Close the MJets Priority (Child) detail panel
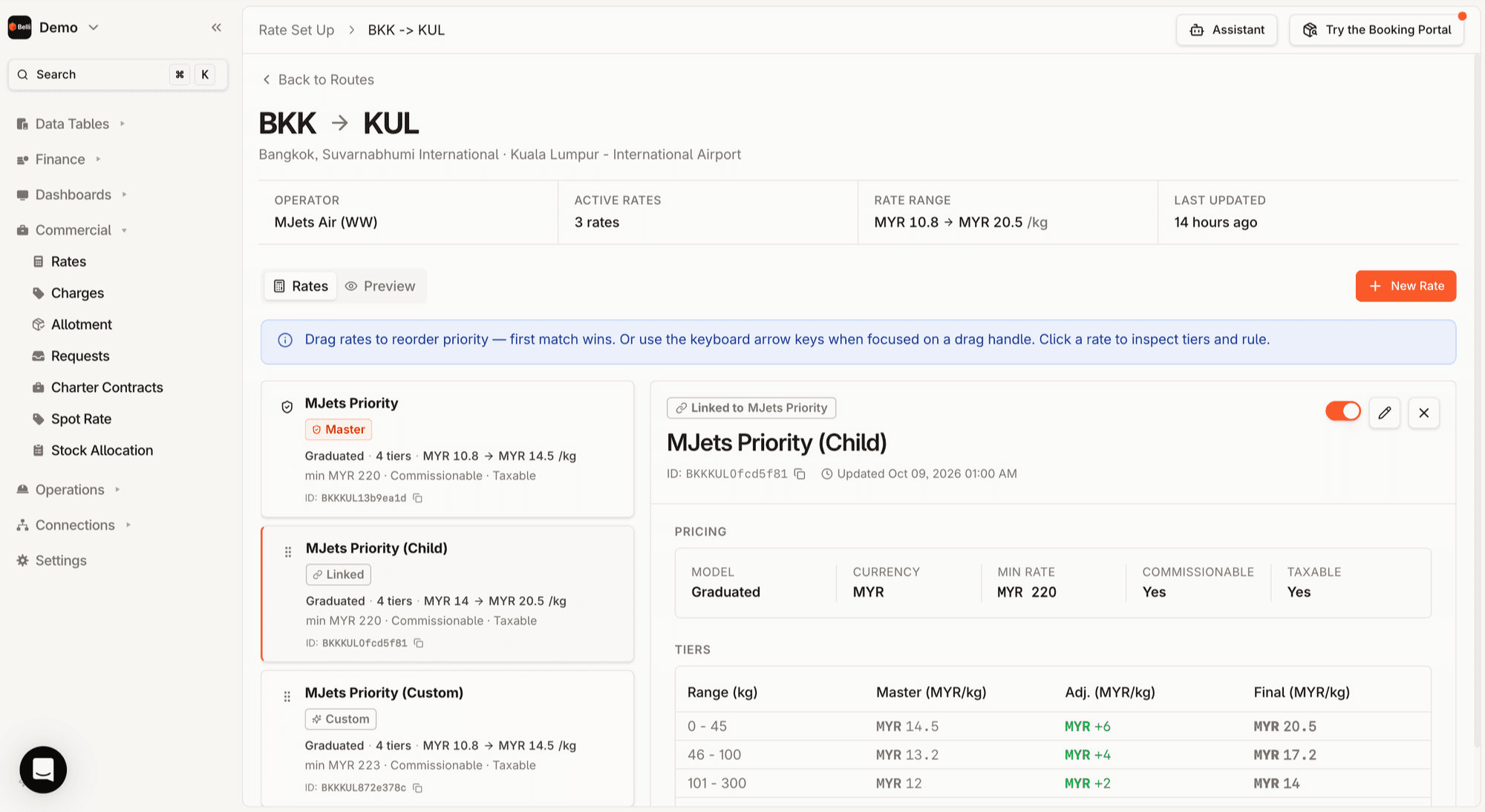 [x=1423, y=413]
